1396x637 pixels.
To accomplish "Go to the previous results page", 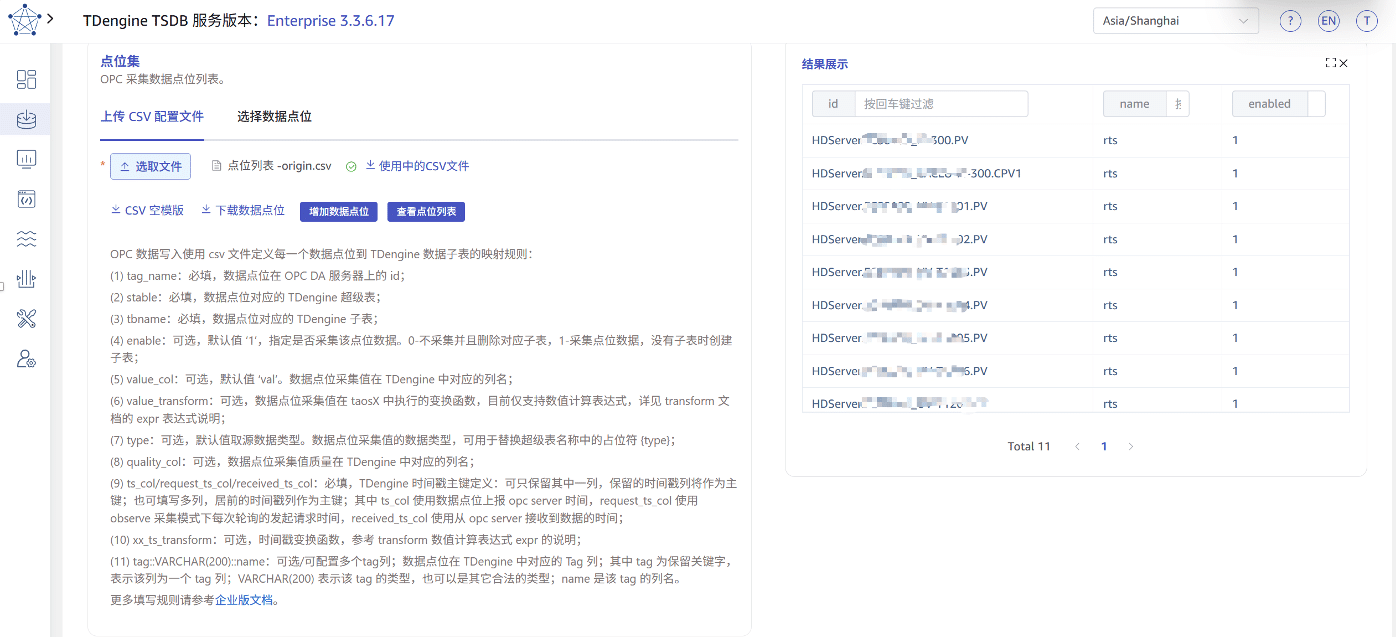I will point(1077,447).
